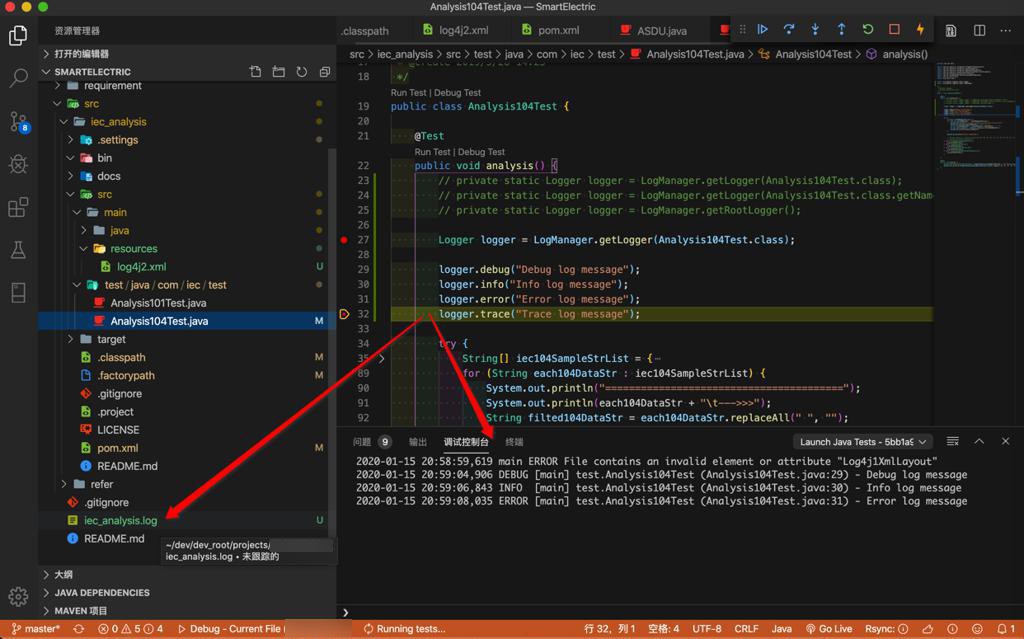Click Debug Test above class Analysis104Test

coord(457,93)
